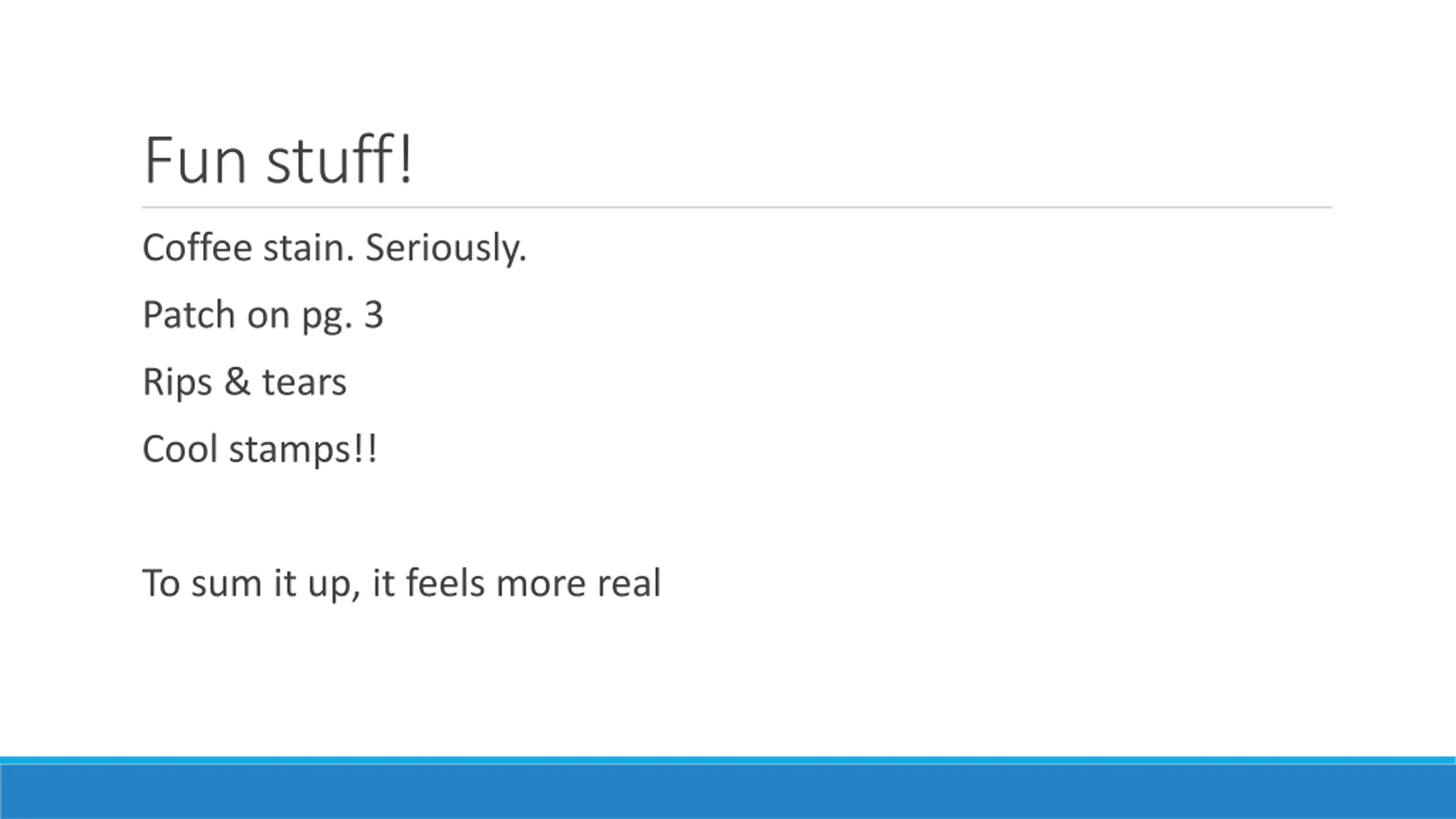Image resolution: width=1456 pixels, height=819 pixels.
Task: Click the 'Fun stuff!' slide title
Action: pos(278,160)
